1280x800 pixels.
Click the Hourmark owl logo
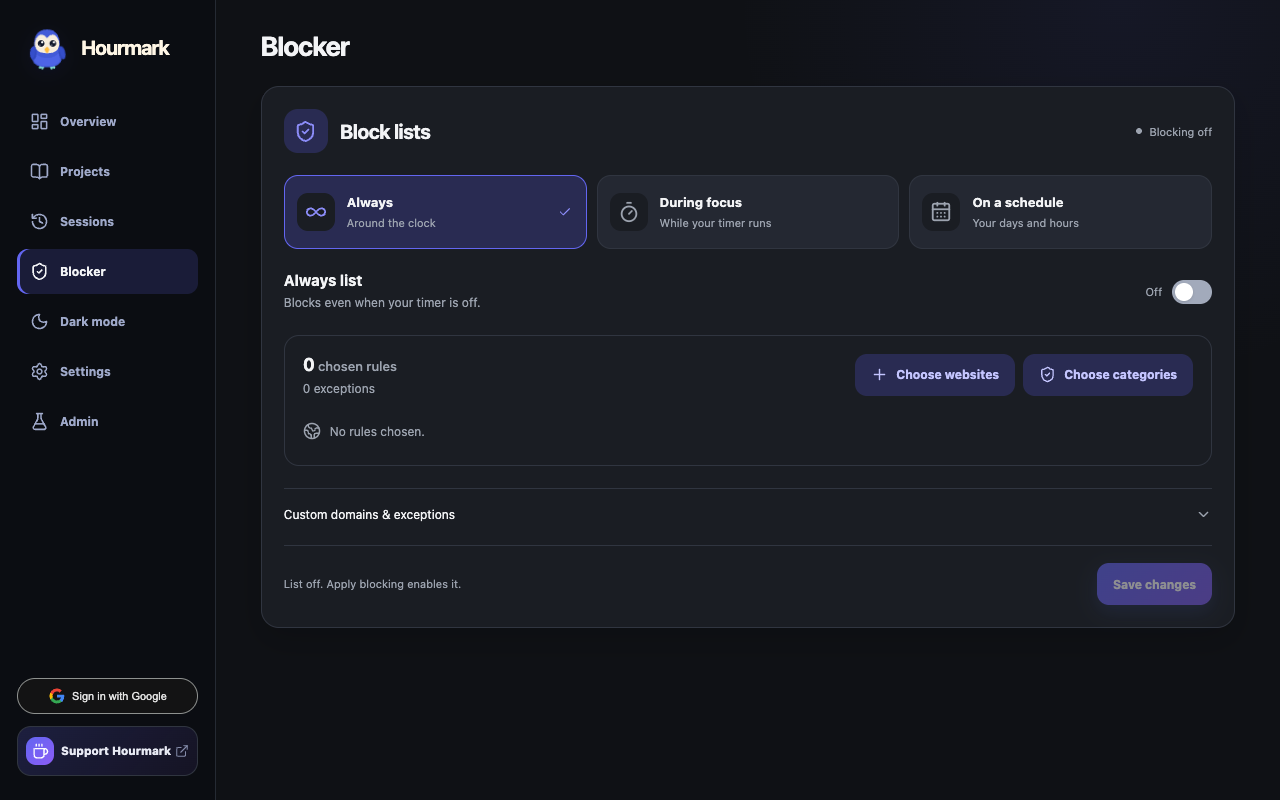point(47,48)
